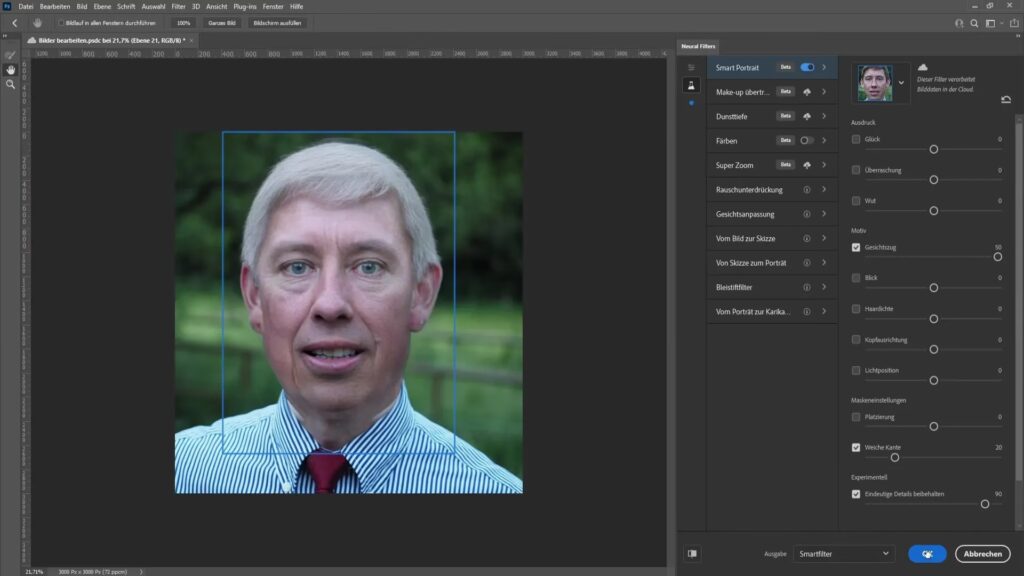1024x576 pixels.
Task: Download the Super Zoom filter via cloud icon
Action: (807, 165)
